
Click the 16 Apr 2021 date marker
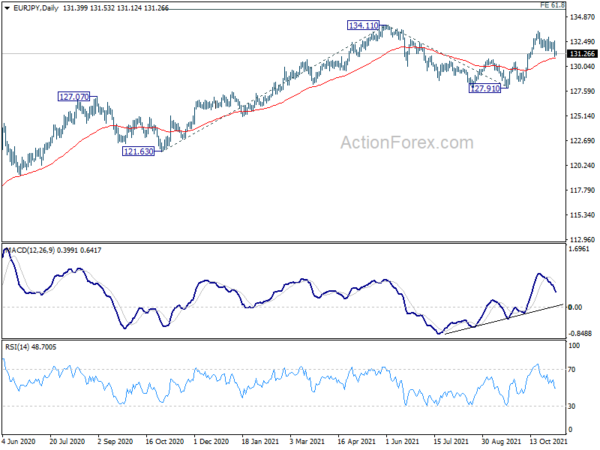[356, 441]
